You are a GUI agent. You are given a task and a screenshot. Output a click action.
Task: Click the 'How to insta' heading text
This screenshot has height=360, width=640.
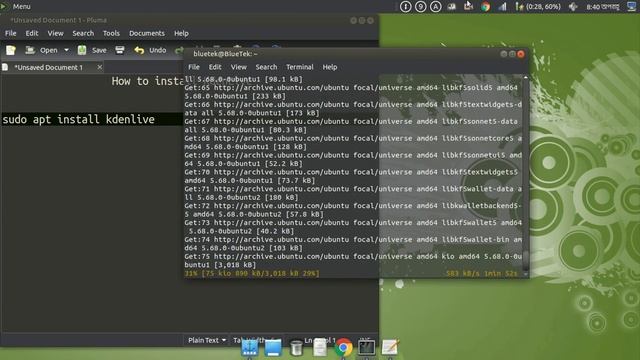click(x=148, y=81)
